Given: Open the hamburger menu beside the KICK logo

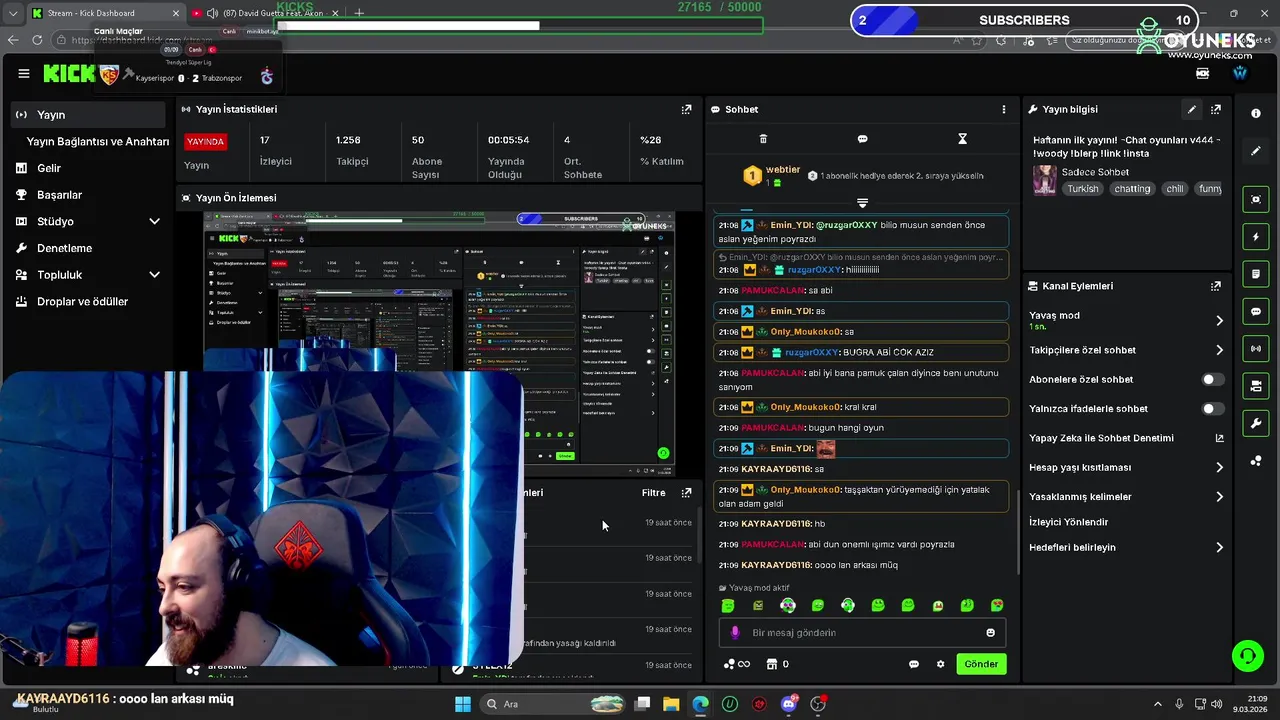Looking at the screenshot, I should click(x=24, y=73).
